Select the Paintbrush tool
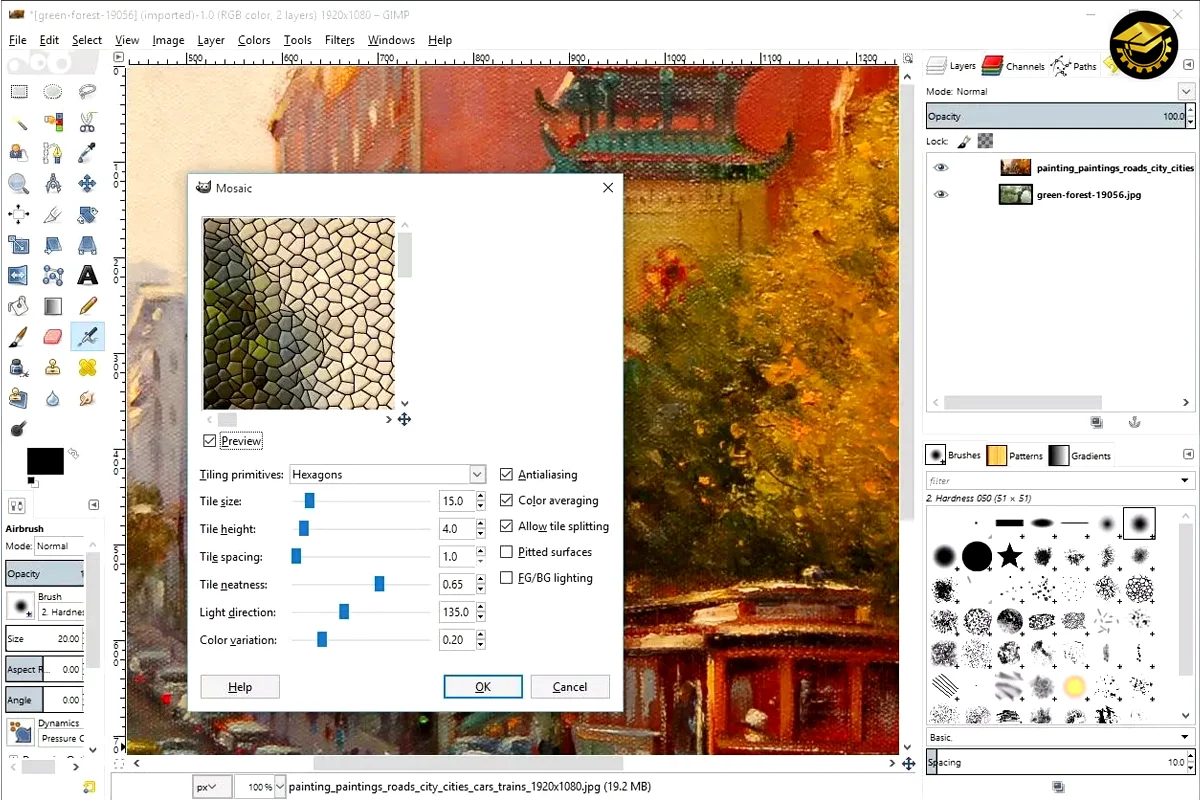Screen dimensions: 1200x800 (18, 337)
